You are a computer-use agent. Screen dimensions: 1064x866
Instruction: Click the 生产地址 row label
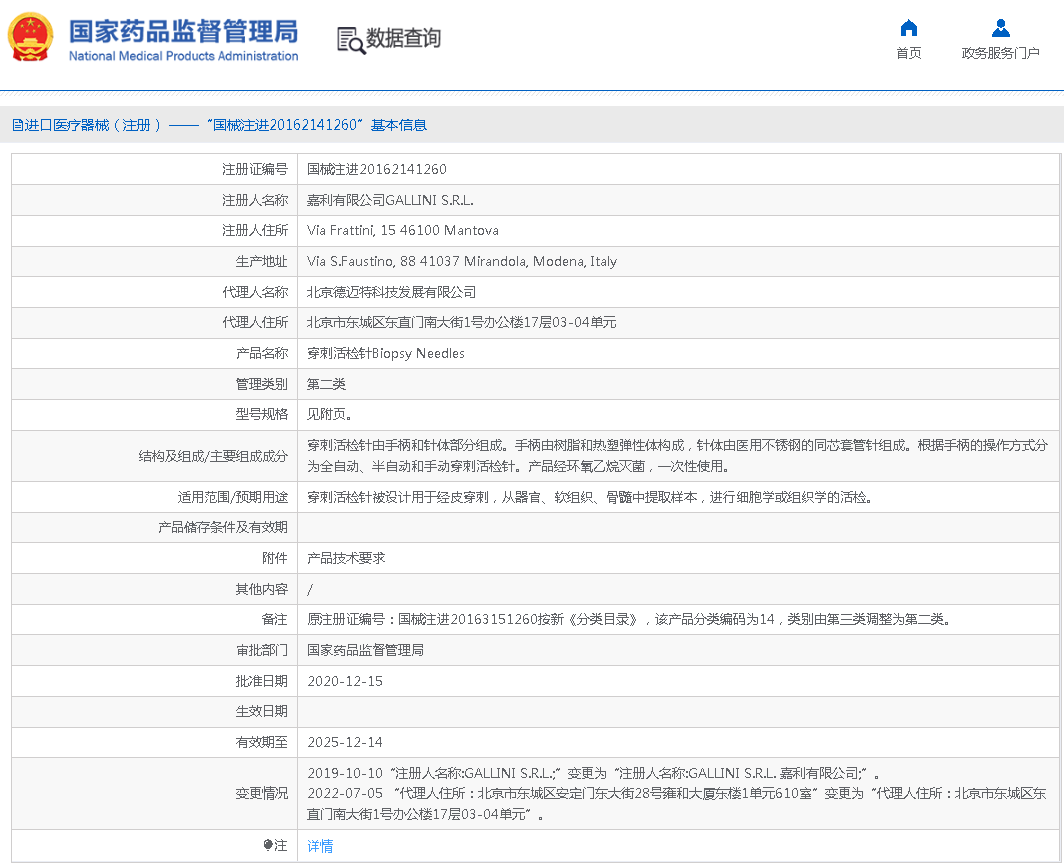(262, 261)
